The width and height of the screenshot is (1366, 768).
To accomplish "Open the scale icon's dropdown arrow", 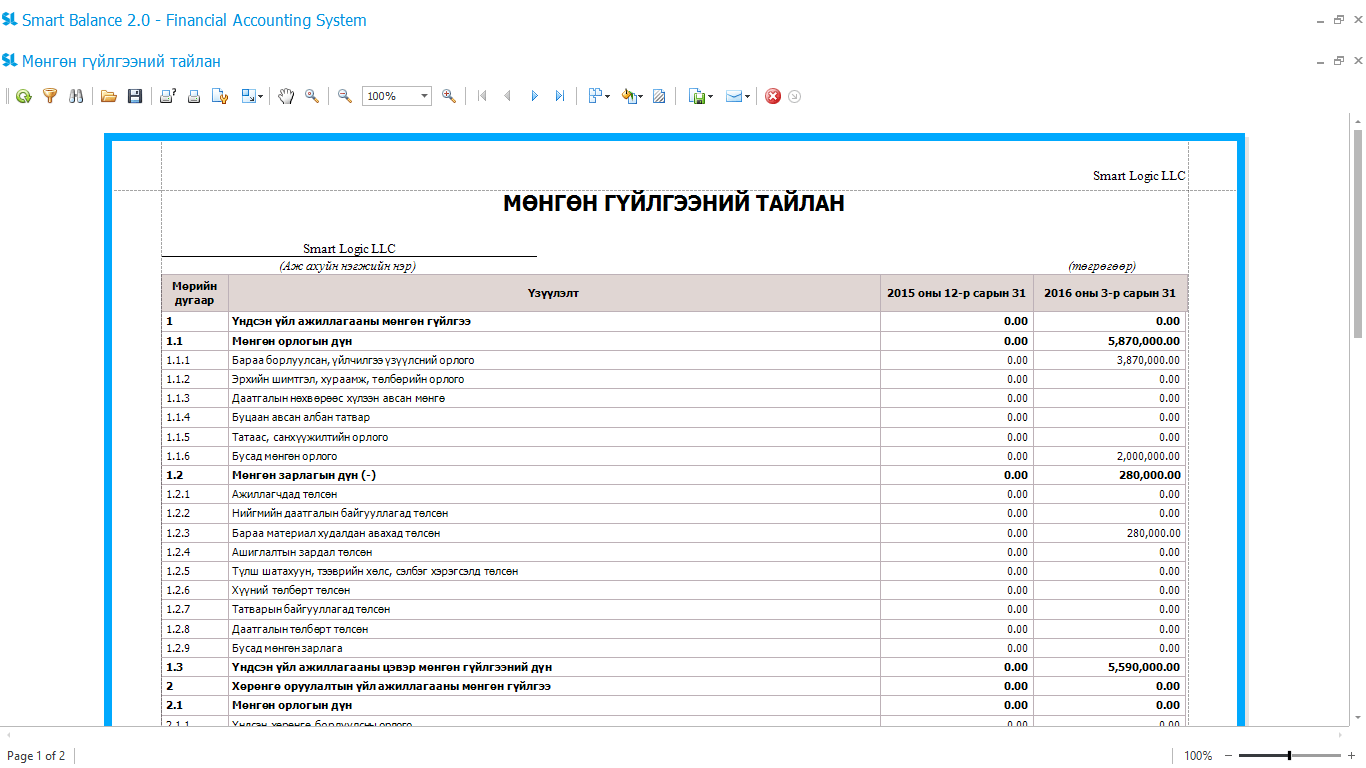I will click(x=261, y=96).
